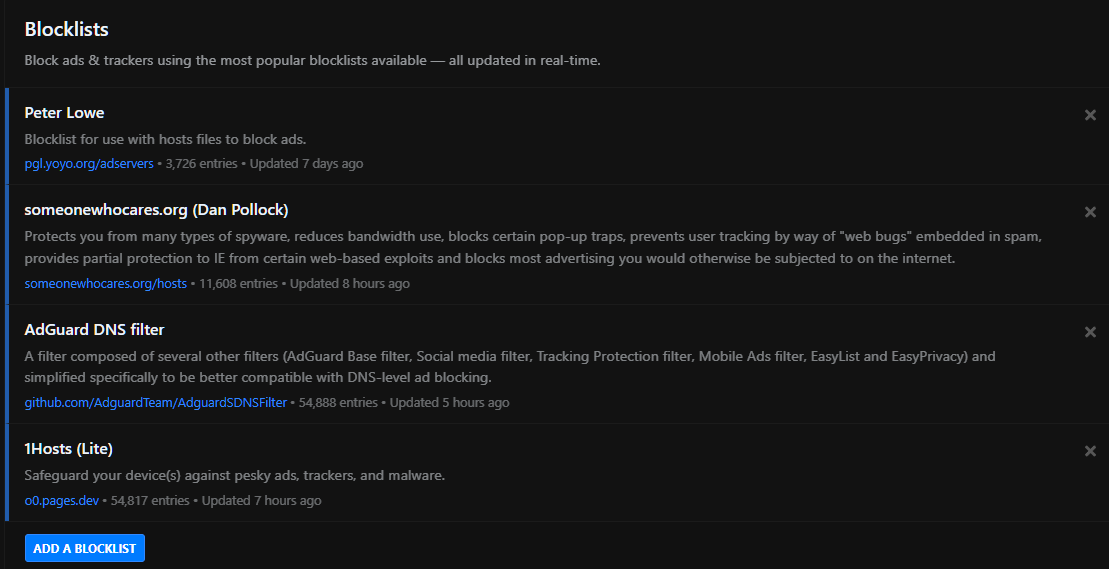Open the pgl.yoyo.org/adservers link
The height and width of the screenshot is (569, 1109).
89,163
